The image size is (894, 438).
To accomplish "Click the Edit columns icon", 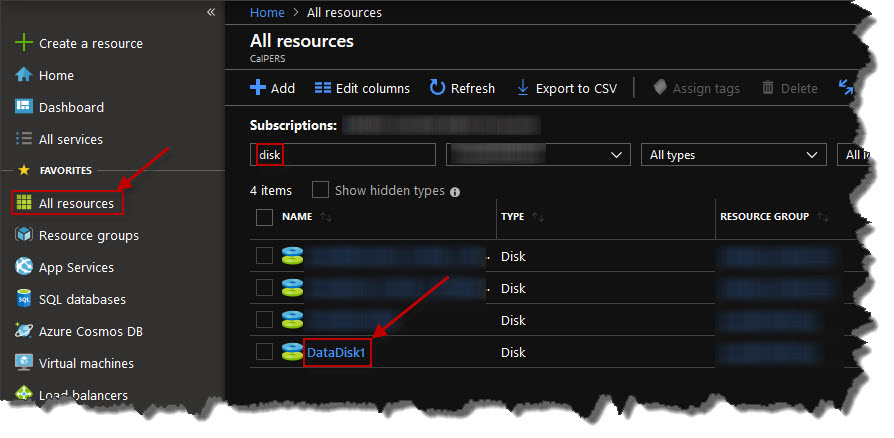I will (x=323, y=88).
